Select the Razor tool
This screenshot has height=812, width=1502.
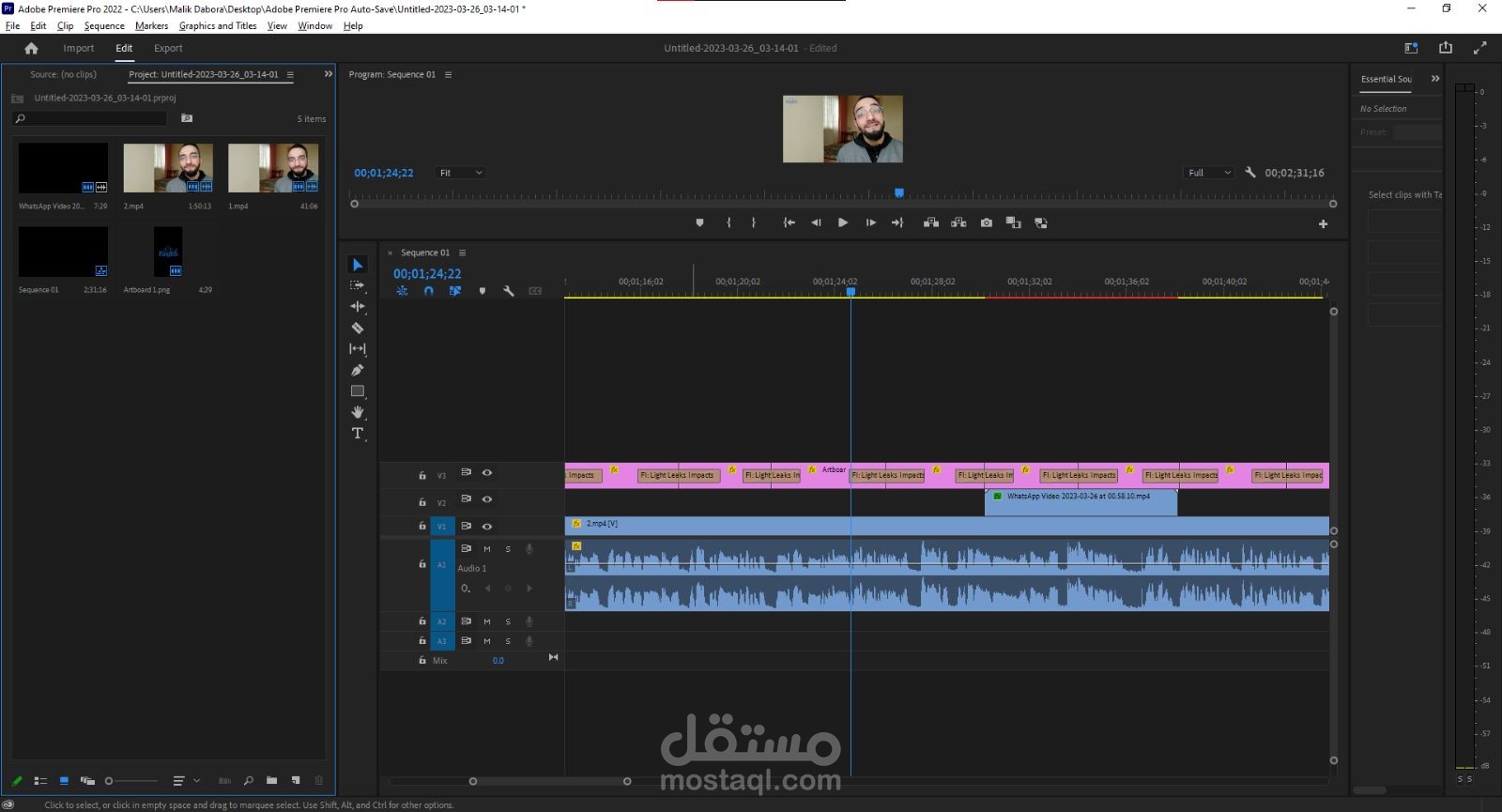click(358, 328)
